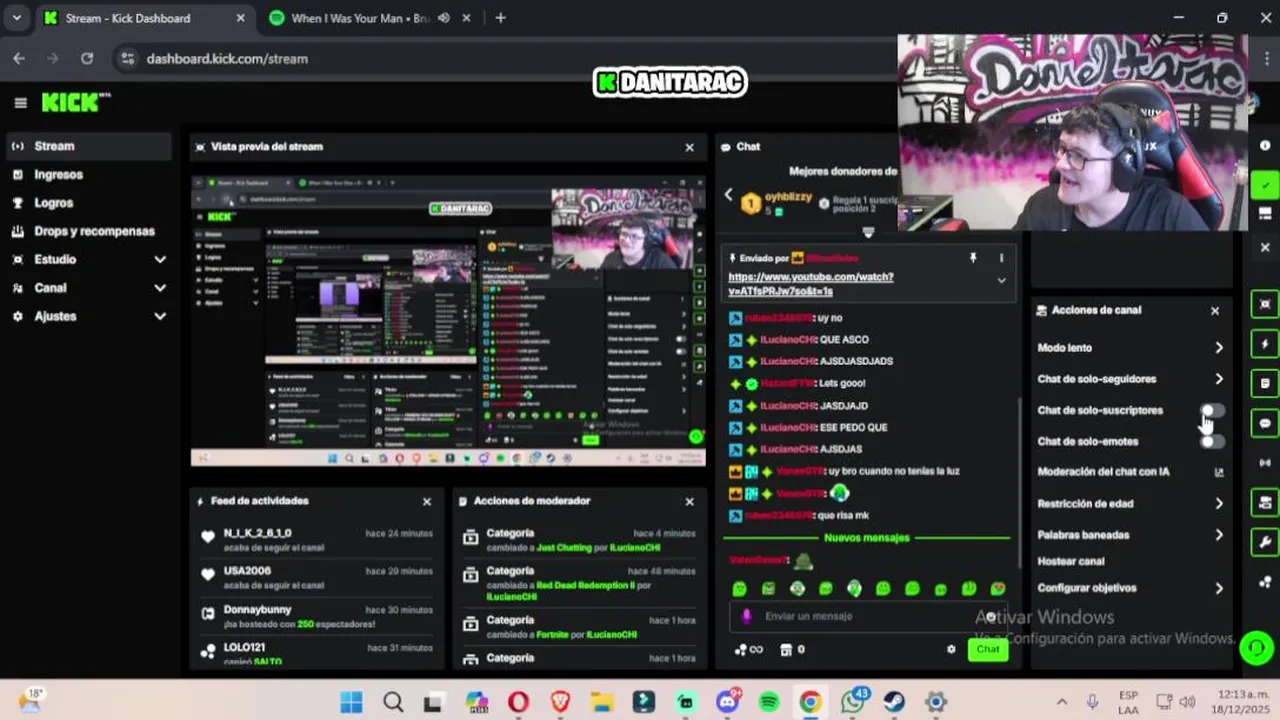Go back in top donors carousel
This screenshot has width=1280, height=720.
728,196
